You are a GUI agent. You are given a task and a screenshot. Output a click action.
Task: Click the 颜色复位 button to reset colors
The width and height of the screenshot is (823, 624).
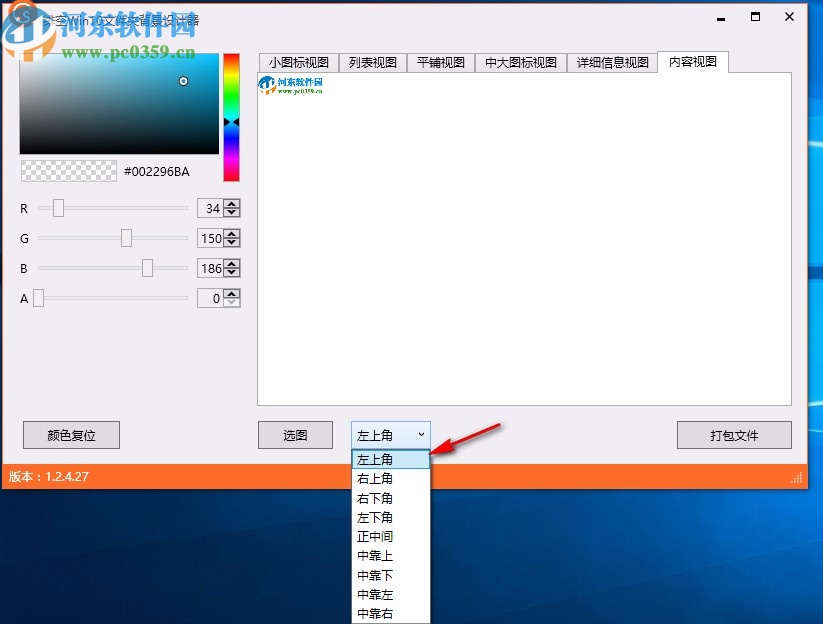[x=71, y=435]
